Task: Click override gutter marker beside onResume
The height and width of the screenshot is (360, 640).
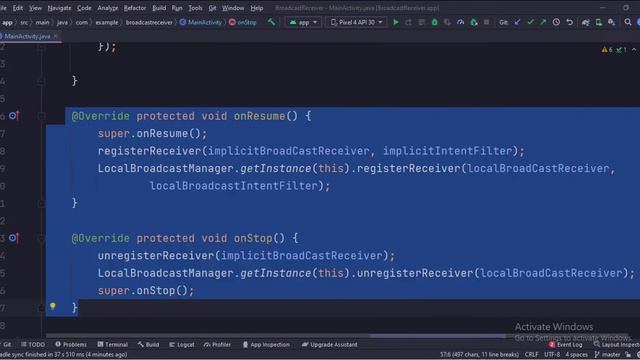Action: [x=14, y=116]
